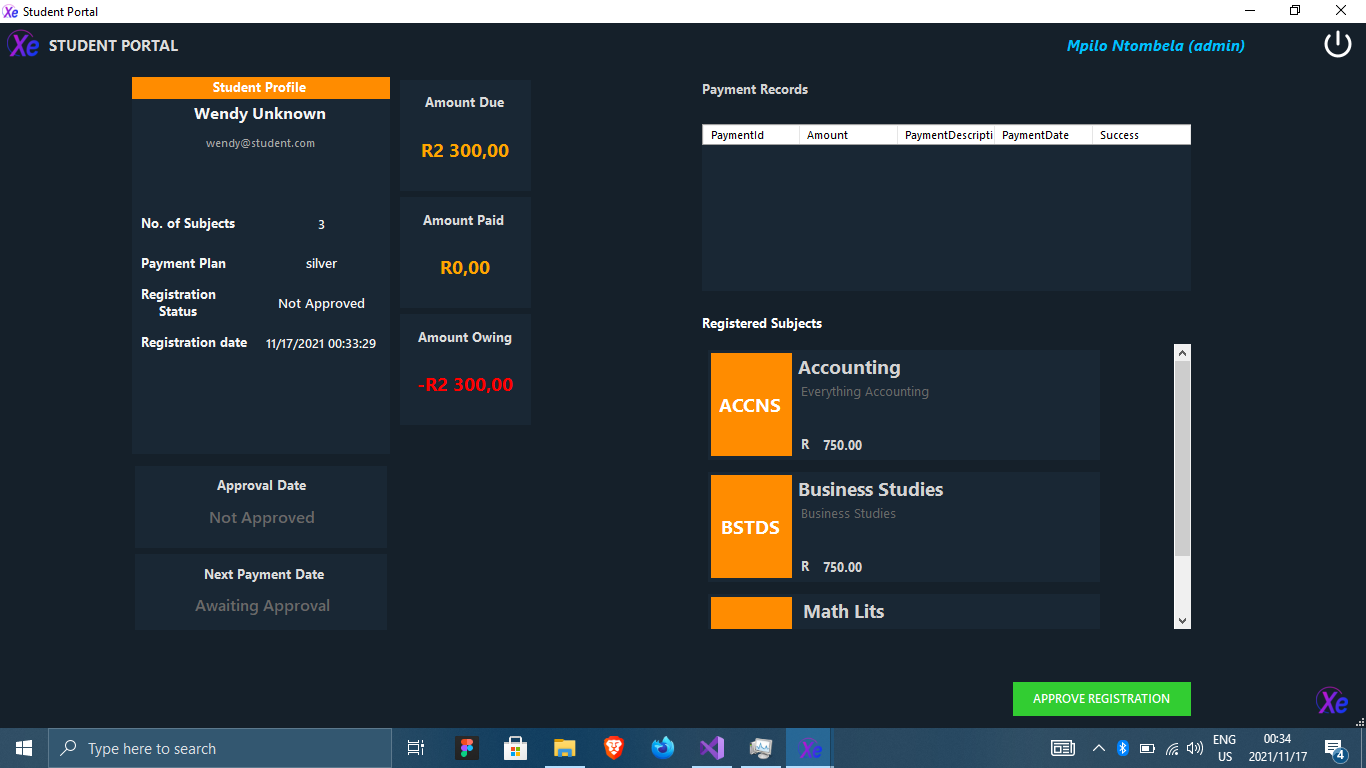The height and width of the screenshot is (768, 1366).
Task: Click the Payment Records section label
Action: (755, 90)
